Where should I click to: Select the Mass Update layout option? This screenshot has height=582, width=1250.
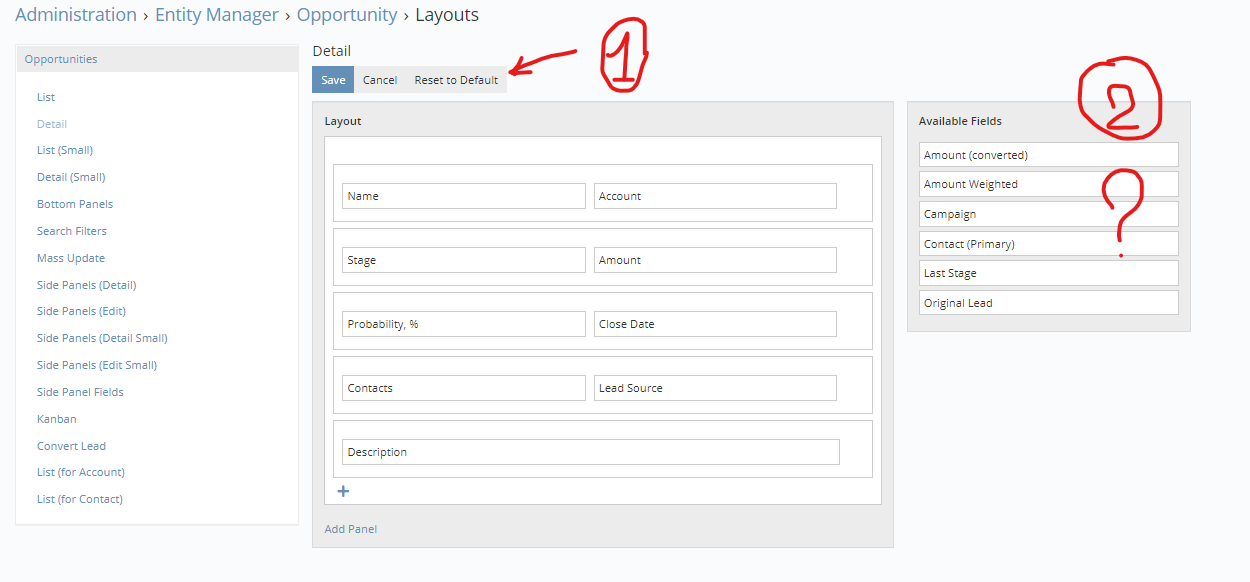70,257
